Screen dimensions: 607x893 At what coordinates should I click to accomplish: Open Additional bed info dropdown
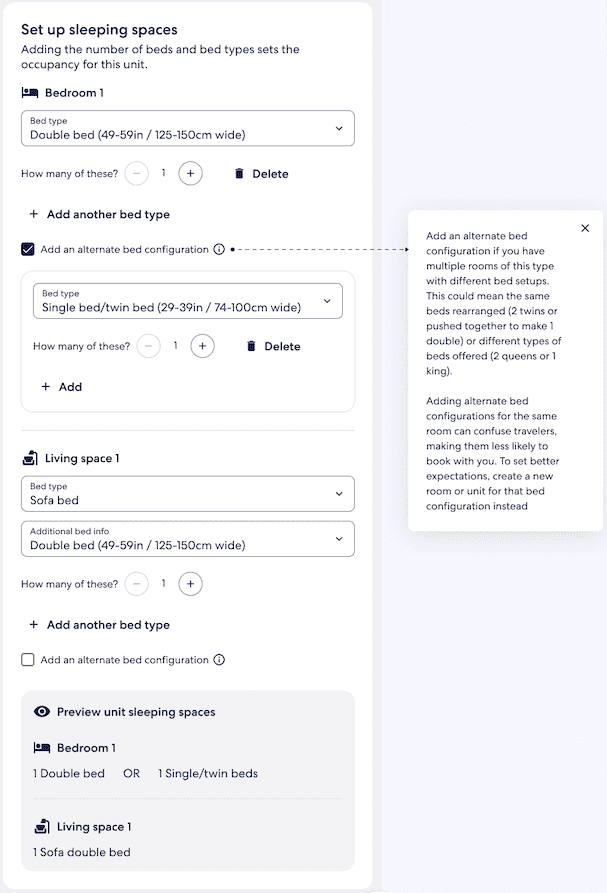click(187, 539)
